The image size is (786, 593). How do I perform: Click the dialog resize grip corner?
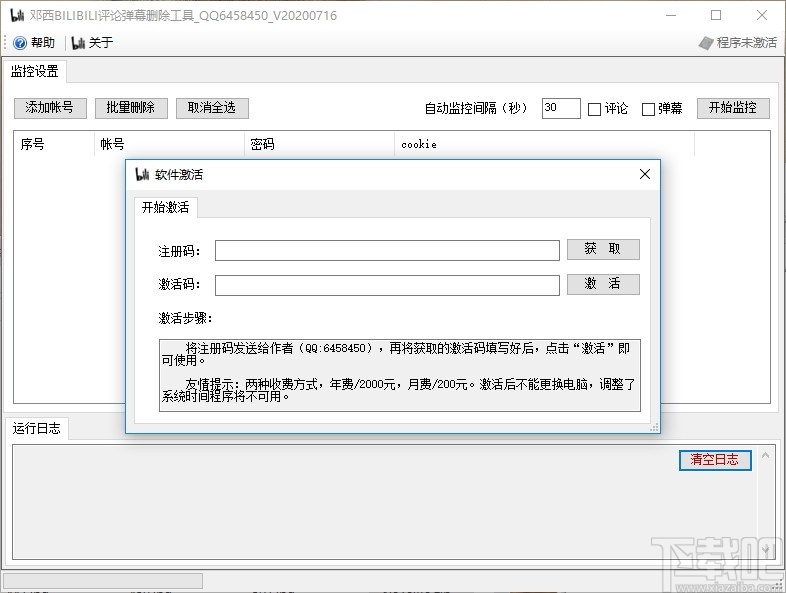pos(654,428)
